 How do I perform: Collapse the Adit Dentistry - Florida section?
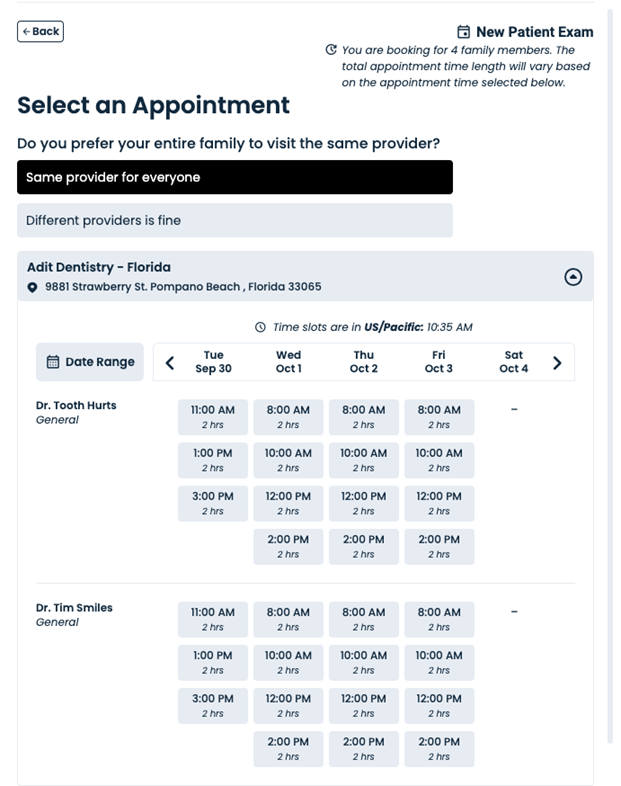(x=573, y=277)
